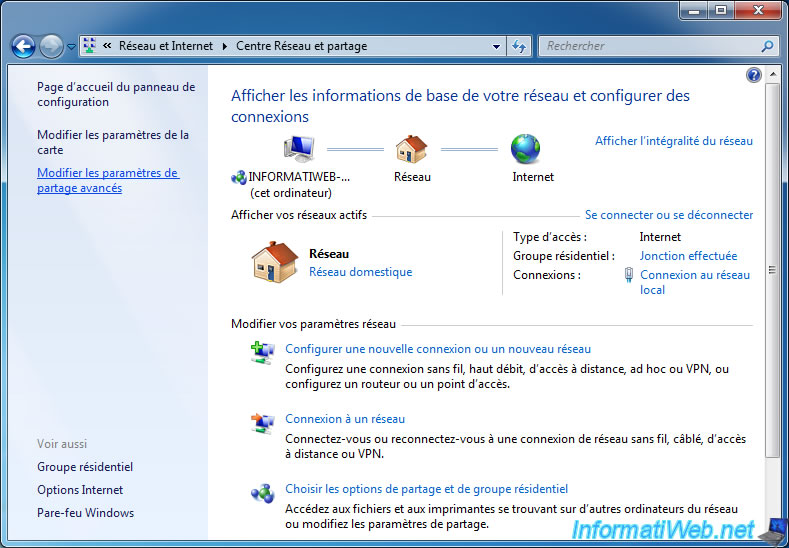Click the Modifier vos paramètres réseau heading
The width and height of the screenshot is (789, 548).
point(313,325)
